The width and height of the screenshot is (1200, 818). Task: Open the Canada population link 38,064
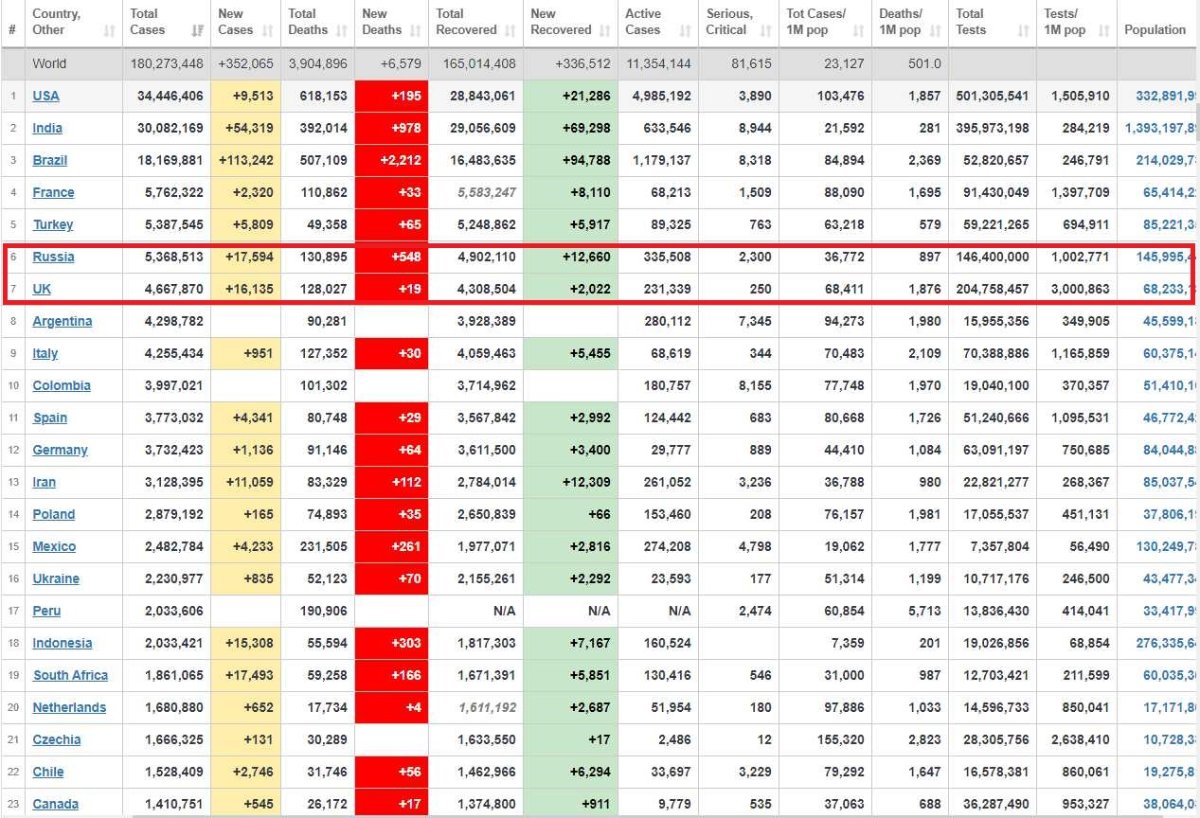(1171, 804)
